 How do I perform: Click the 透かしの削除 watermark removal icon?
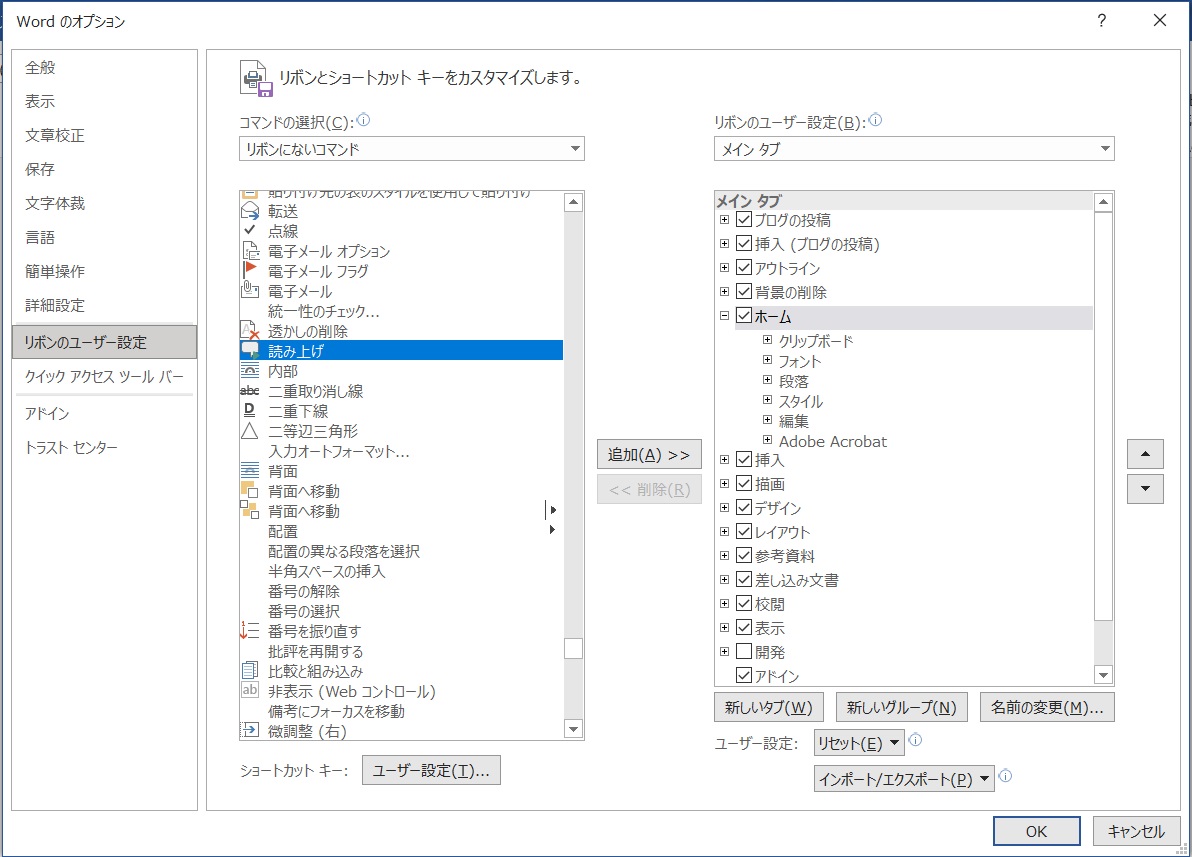click(250, 327)
